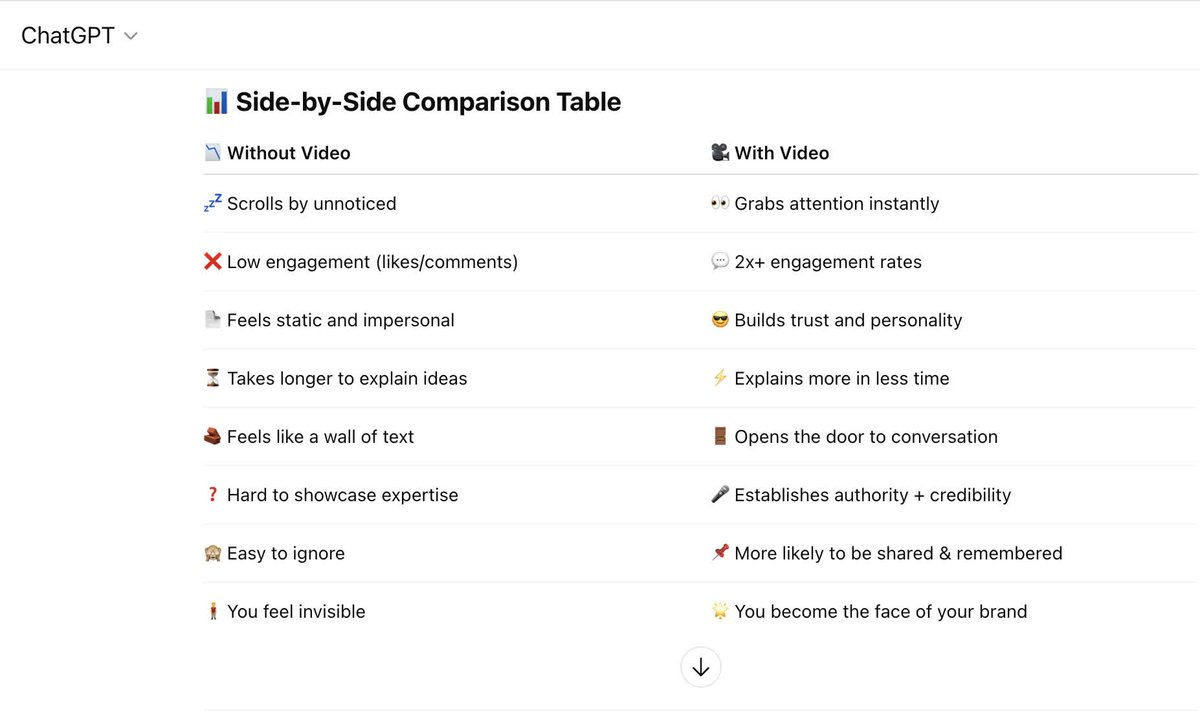Click the door emoji icon
Image resolution: width=1200 pixels, height=711 pixels.
(x=719, y=436)
